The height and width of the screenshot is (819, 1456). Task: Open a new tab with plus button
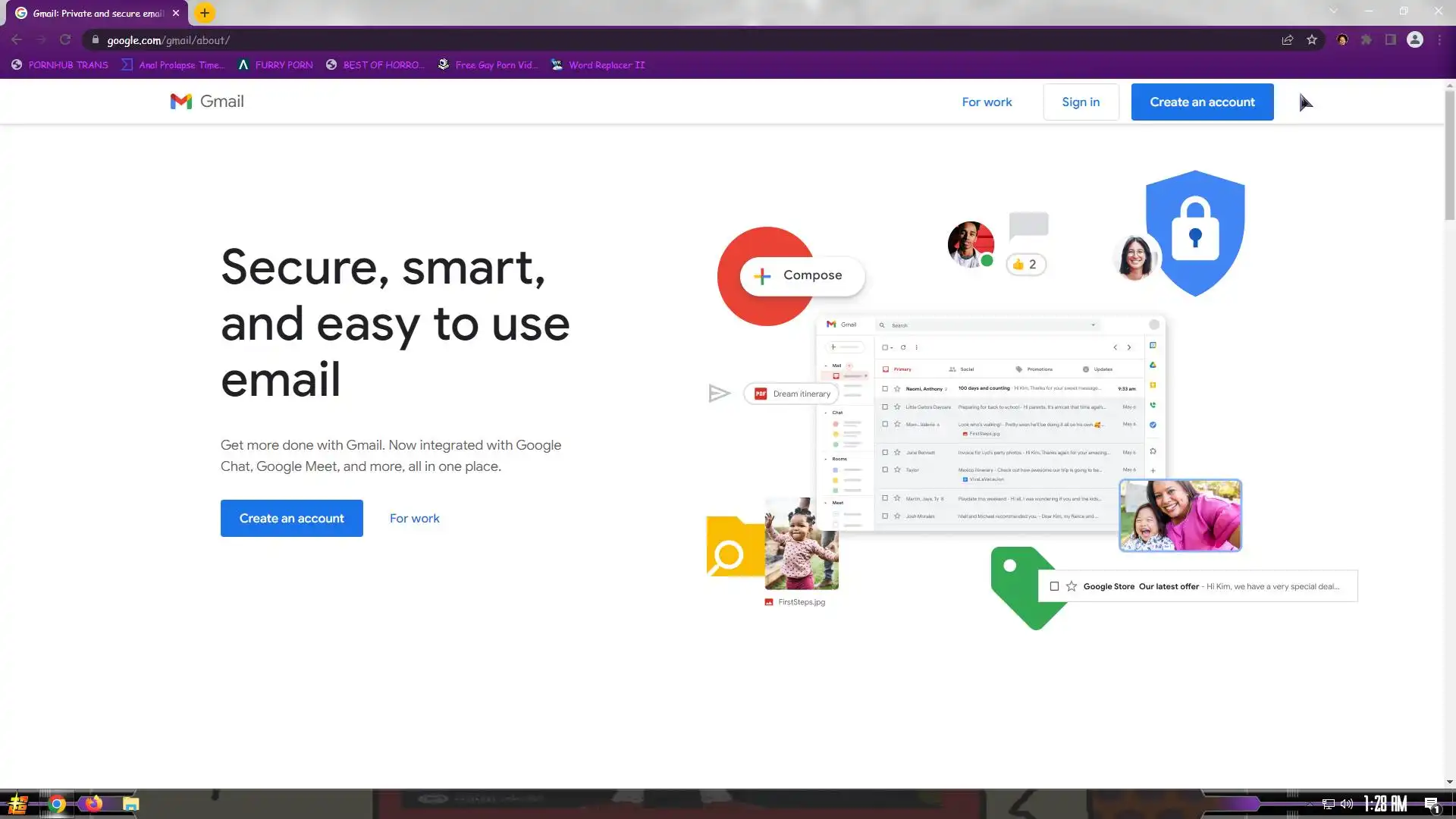pyautogui.click(x=205, y=13)
